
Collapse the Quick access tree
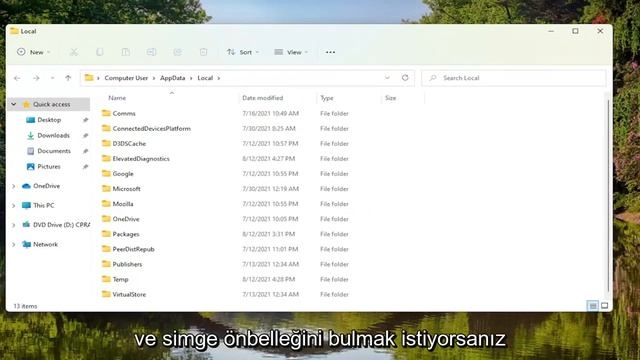13,104
